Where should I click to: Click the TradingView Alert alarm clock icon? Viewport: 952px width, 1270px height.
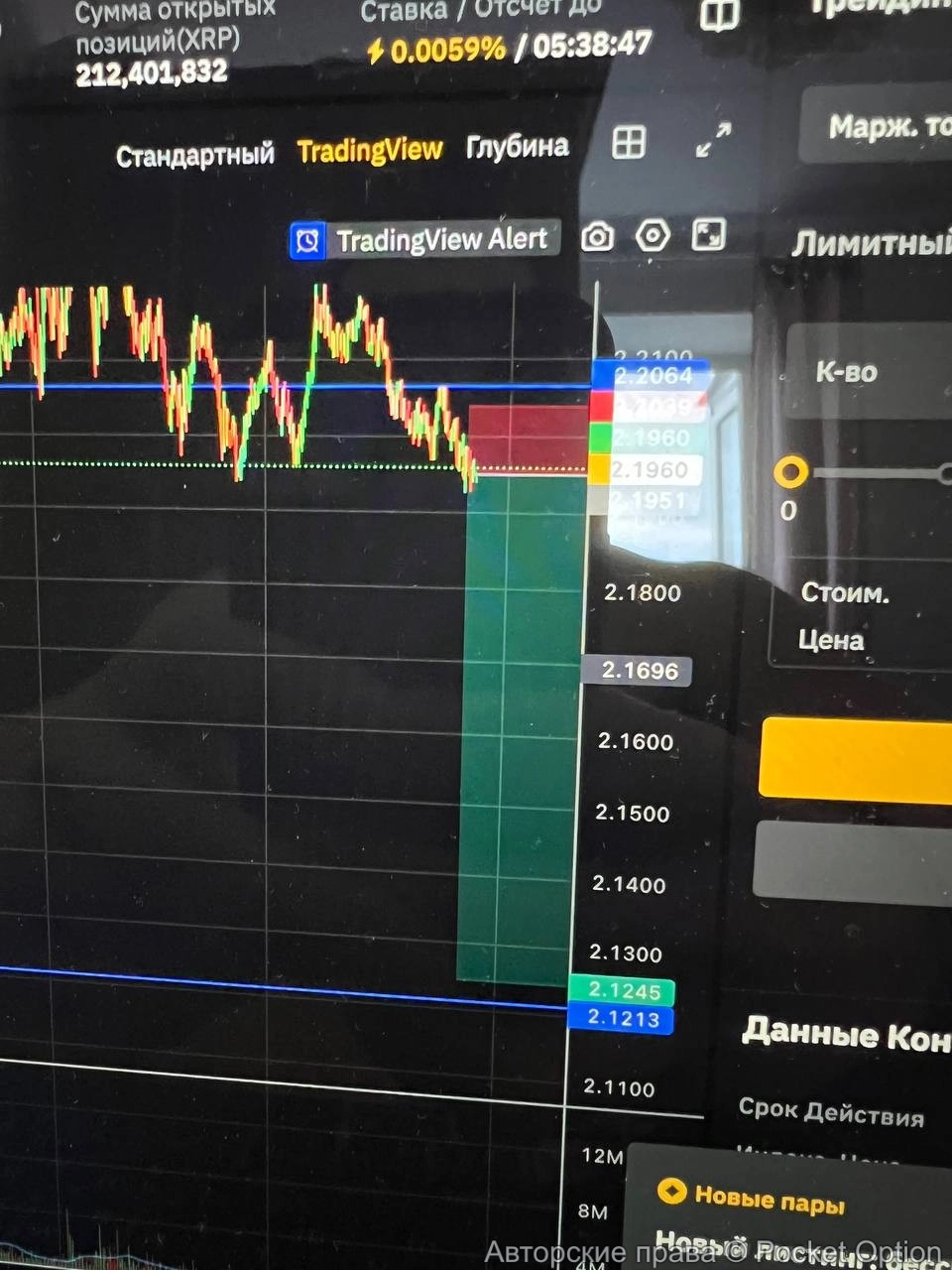tap(307, 241)
